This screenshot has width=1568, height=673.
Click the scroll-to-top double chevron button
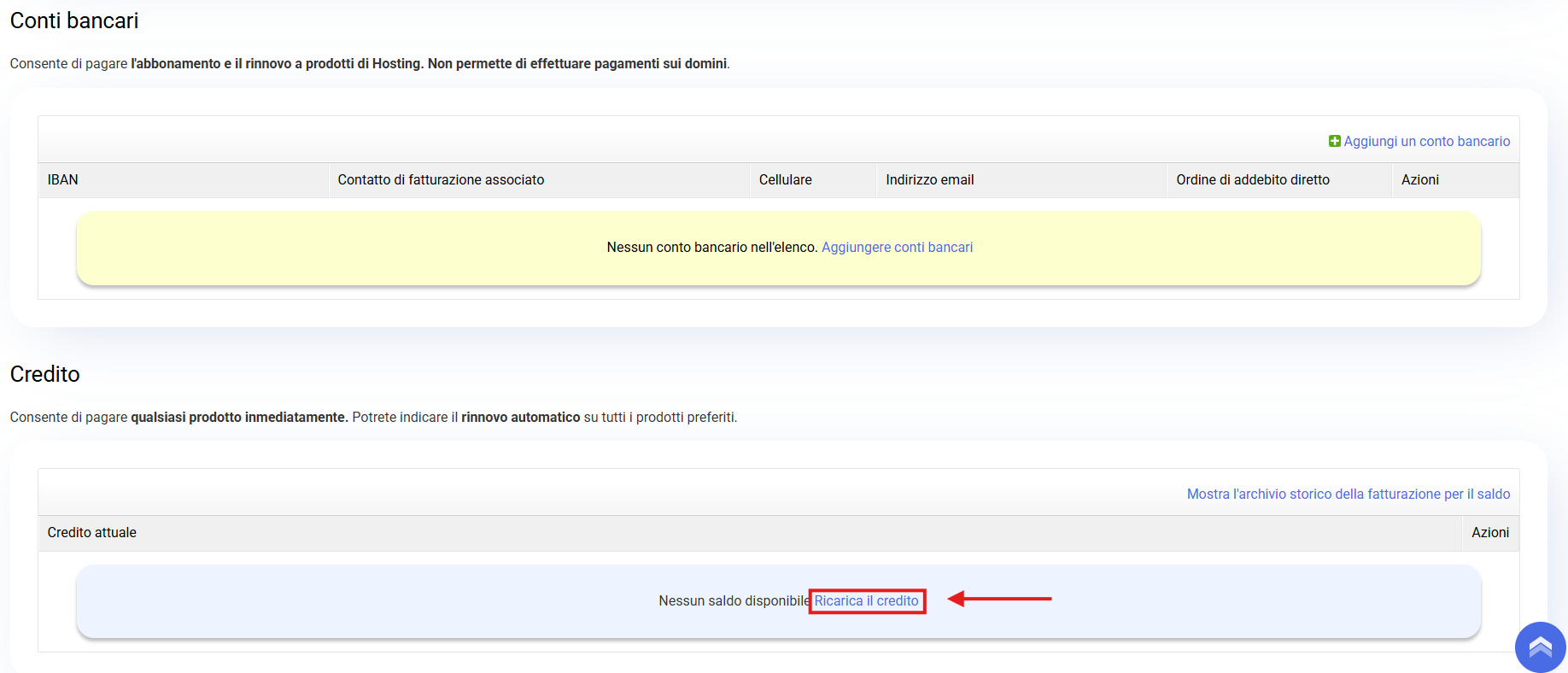tap(1540, 647)
